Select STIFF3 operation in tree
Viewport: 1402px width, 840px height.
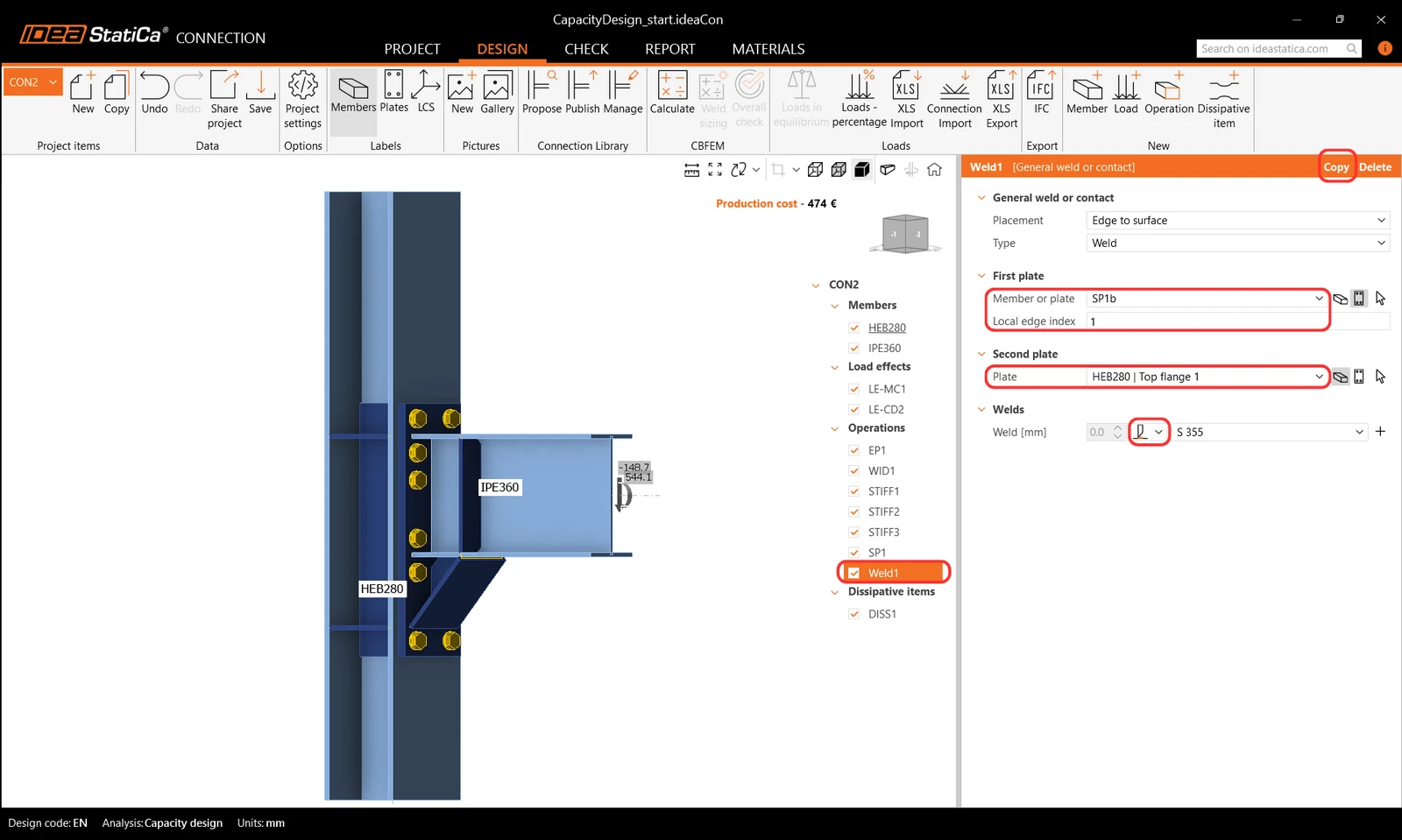click(883, 533)
